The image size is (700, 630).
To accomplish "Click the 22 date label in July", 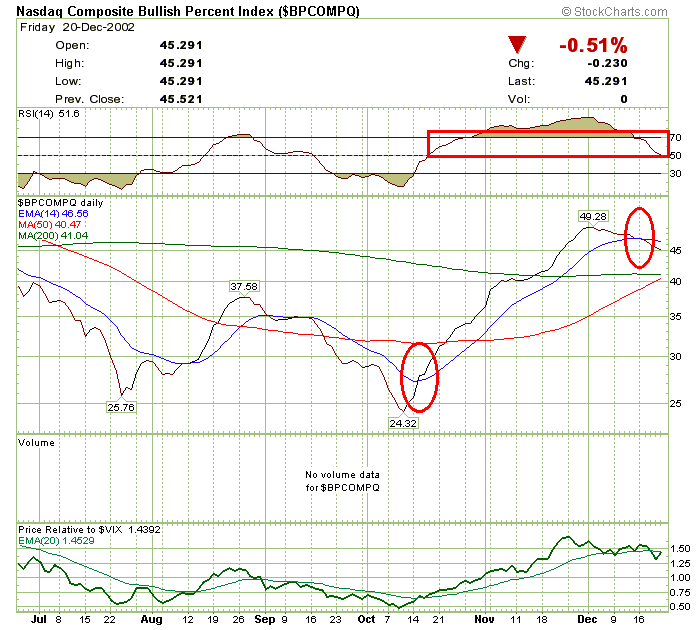I will (x=109, y=620).
